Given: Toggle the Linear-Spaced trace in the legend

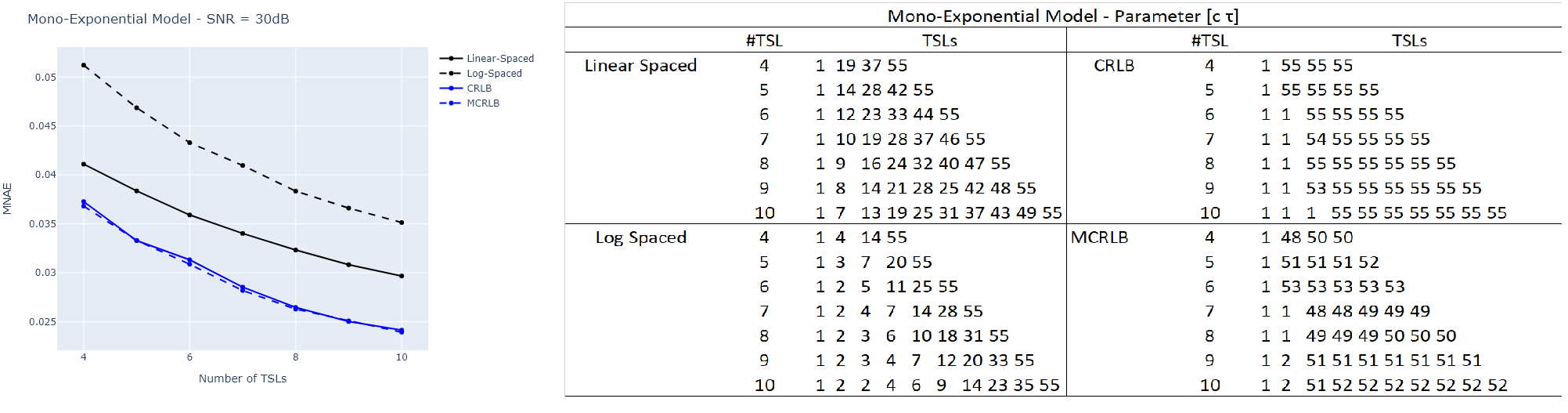Looking at the screenshot, I should (499, 59).
